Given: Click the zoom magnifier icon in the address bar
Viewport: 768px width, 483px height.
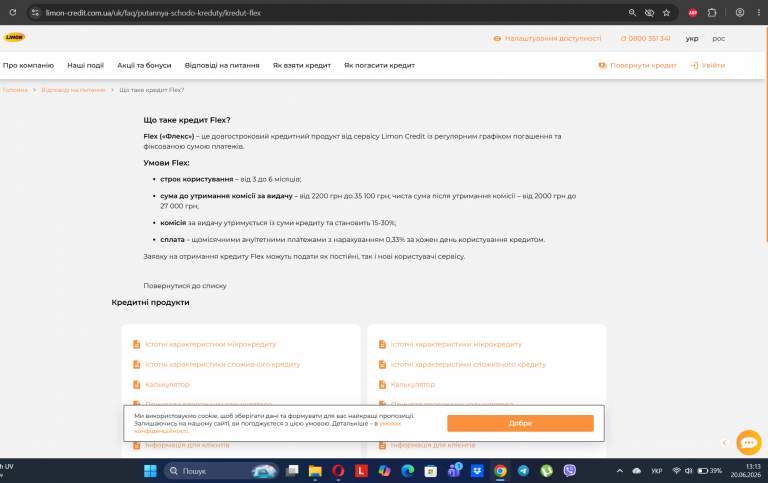Looking at the screenshot, I should [632, 13].
